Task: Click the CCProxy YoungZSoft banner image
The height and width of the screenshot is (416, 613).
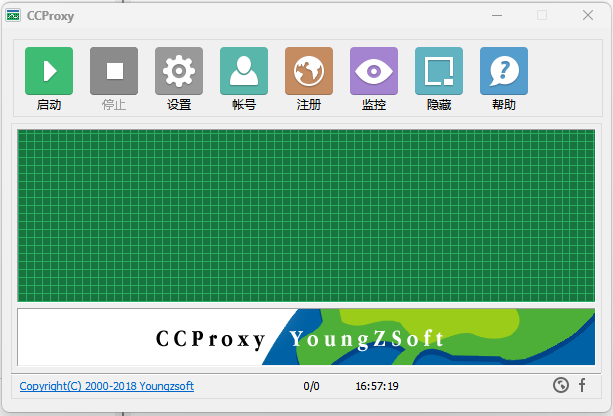Action: pos(306,337)
